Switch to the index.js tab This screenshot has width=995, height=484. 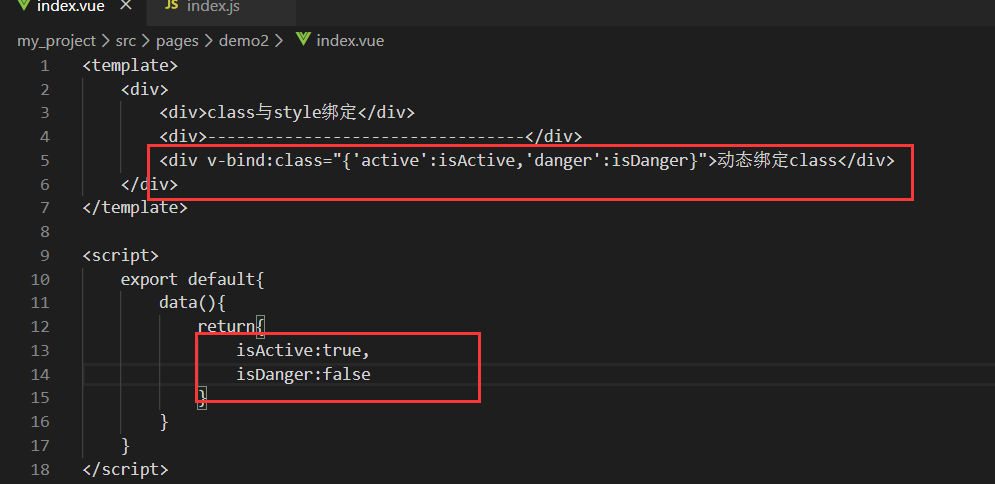pyautogui.click(x=213, y=7)
